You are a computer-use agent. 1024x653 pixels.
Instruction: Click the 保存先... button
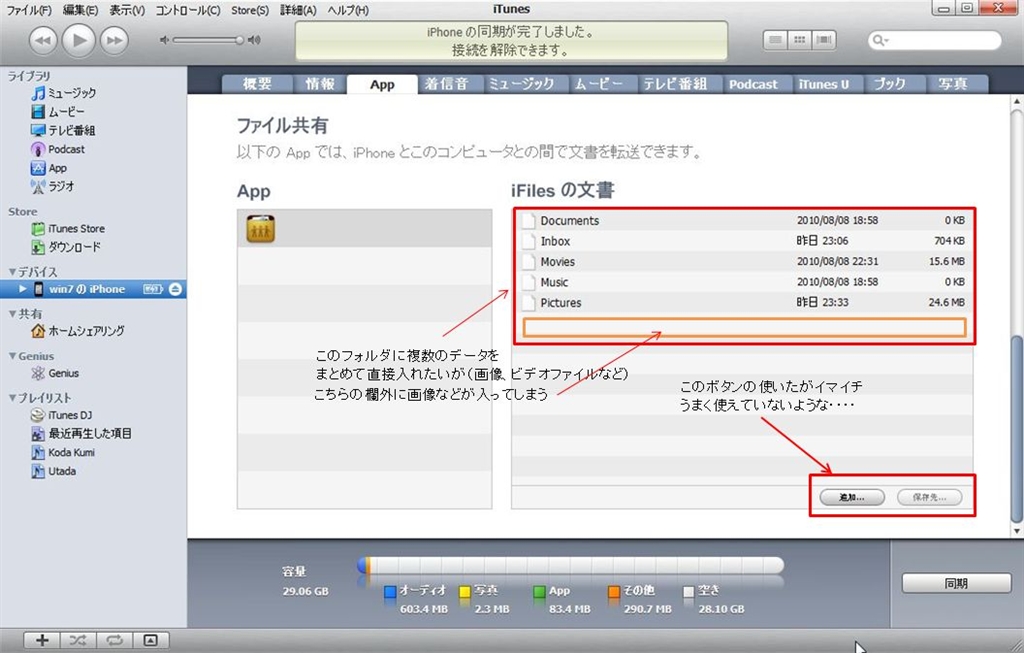(x=930, y=498)
